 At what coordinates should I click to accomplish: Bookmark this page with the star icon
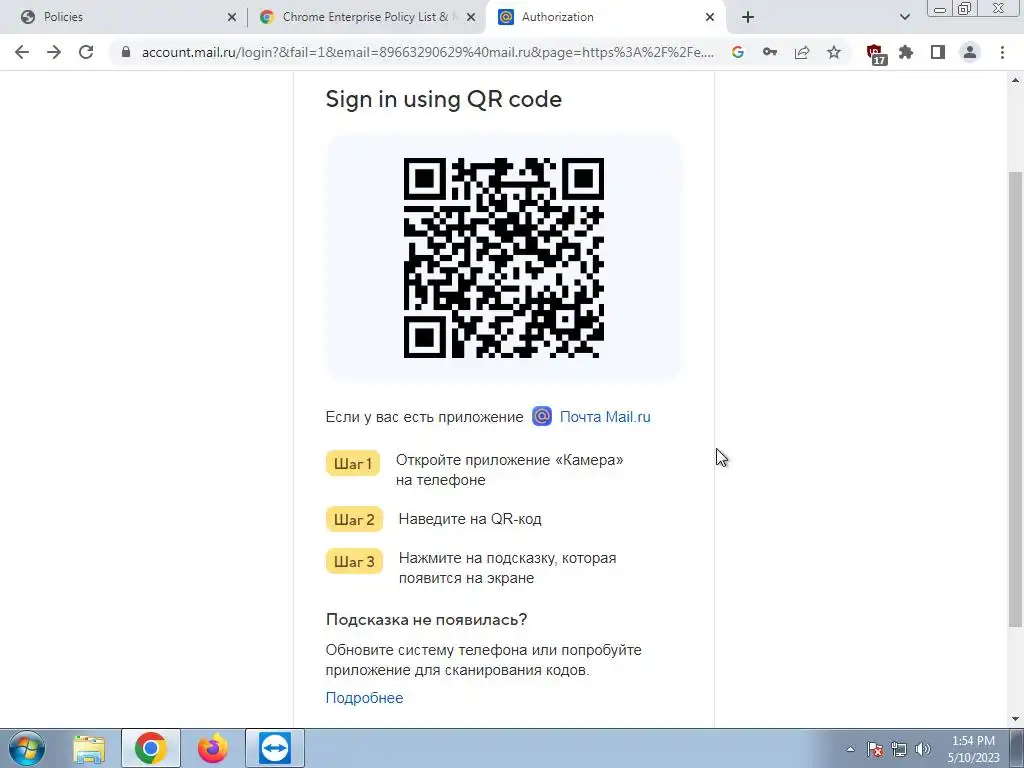pyautogui.click(x=834, y=52)
